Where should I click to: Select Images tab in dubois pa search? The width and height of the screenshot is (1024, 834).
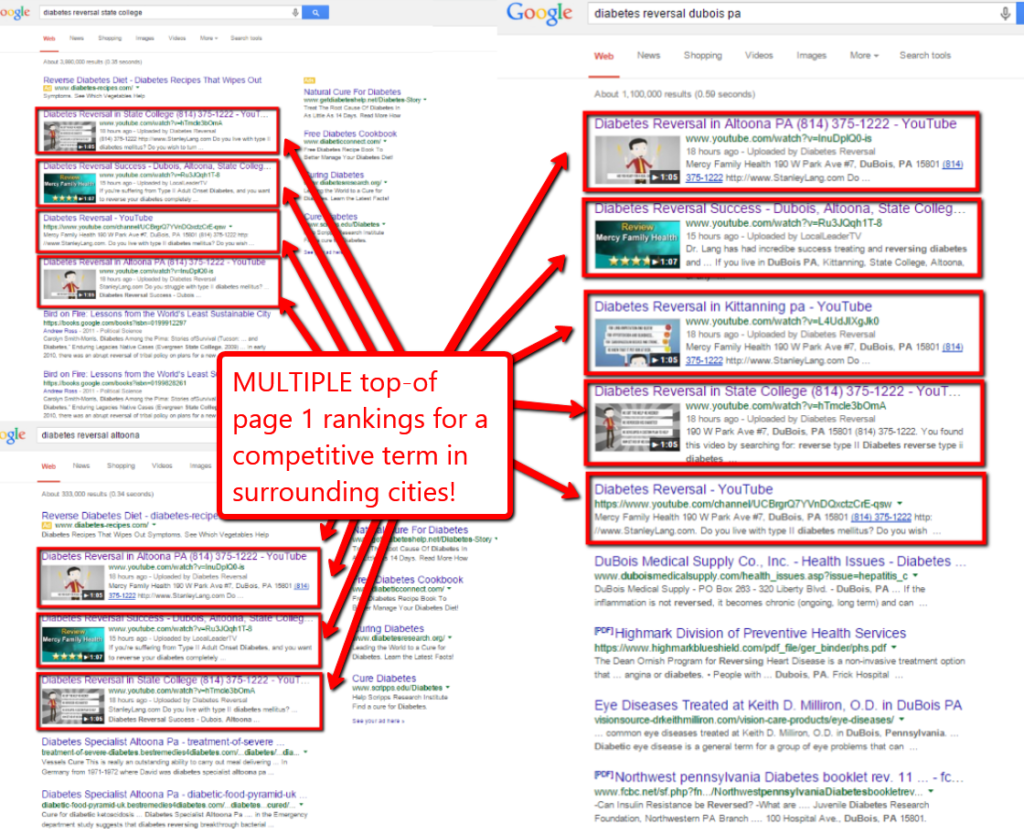[x=811, y=56]
